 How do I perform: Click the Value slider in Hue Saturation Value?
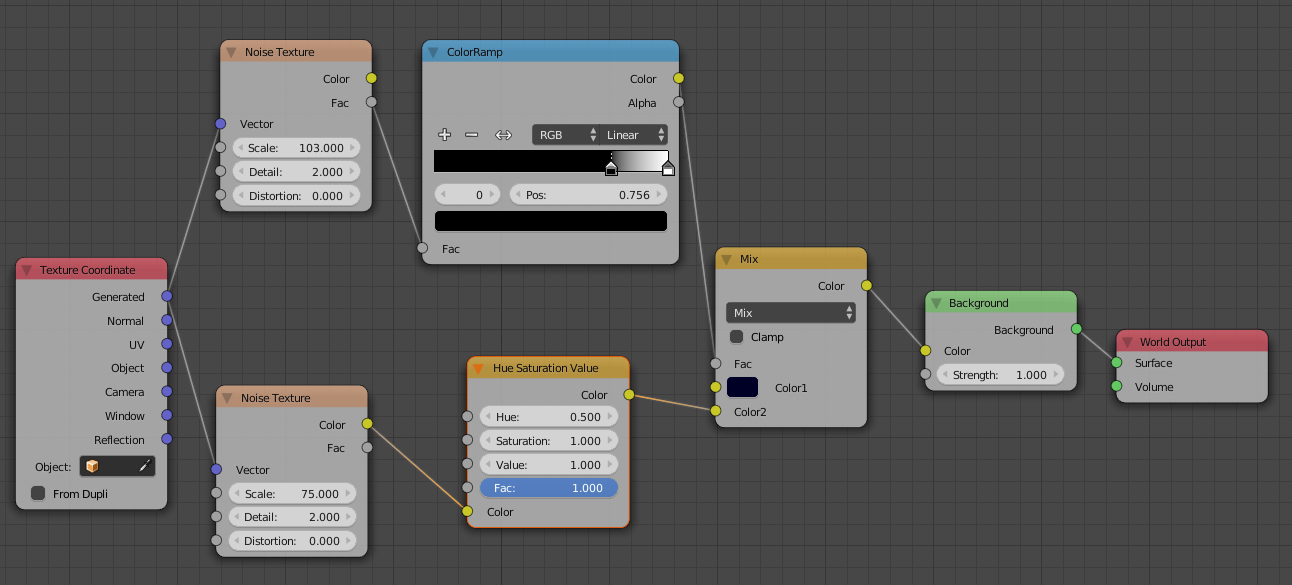pos(549,465)
